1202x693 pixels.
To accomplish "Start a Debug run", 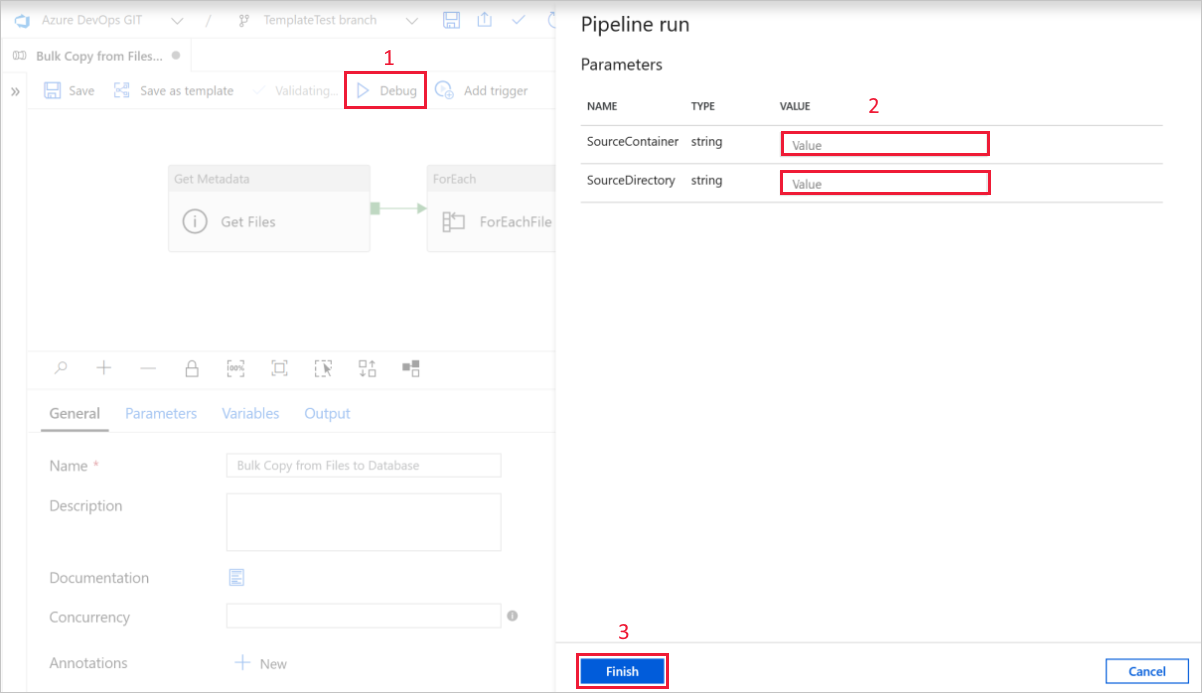I will point(386,91).
